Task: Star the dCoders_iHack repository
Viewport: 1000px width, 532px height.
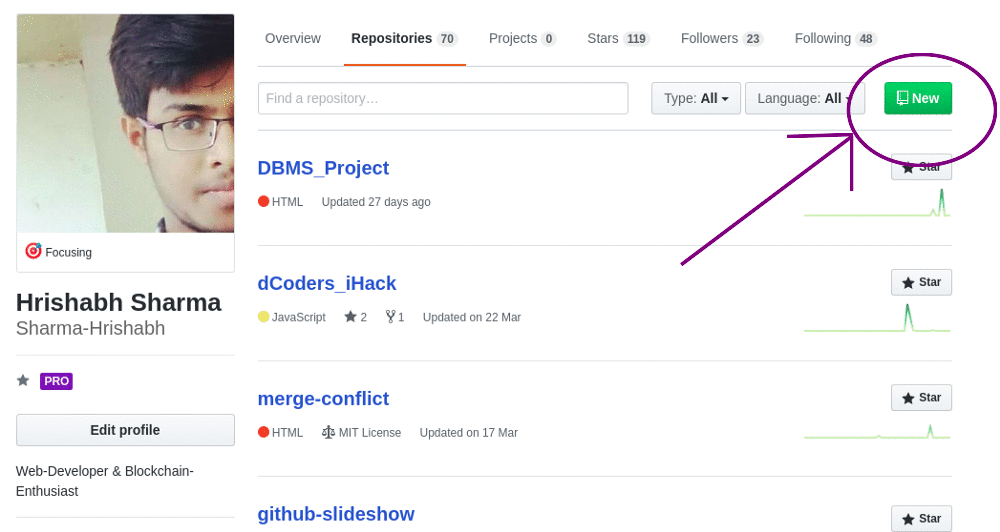Action: click(x=922, y=282)
